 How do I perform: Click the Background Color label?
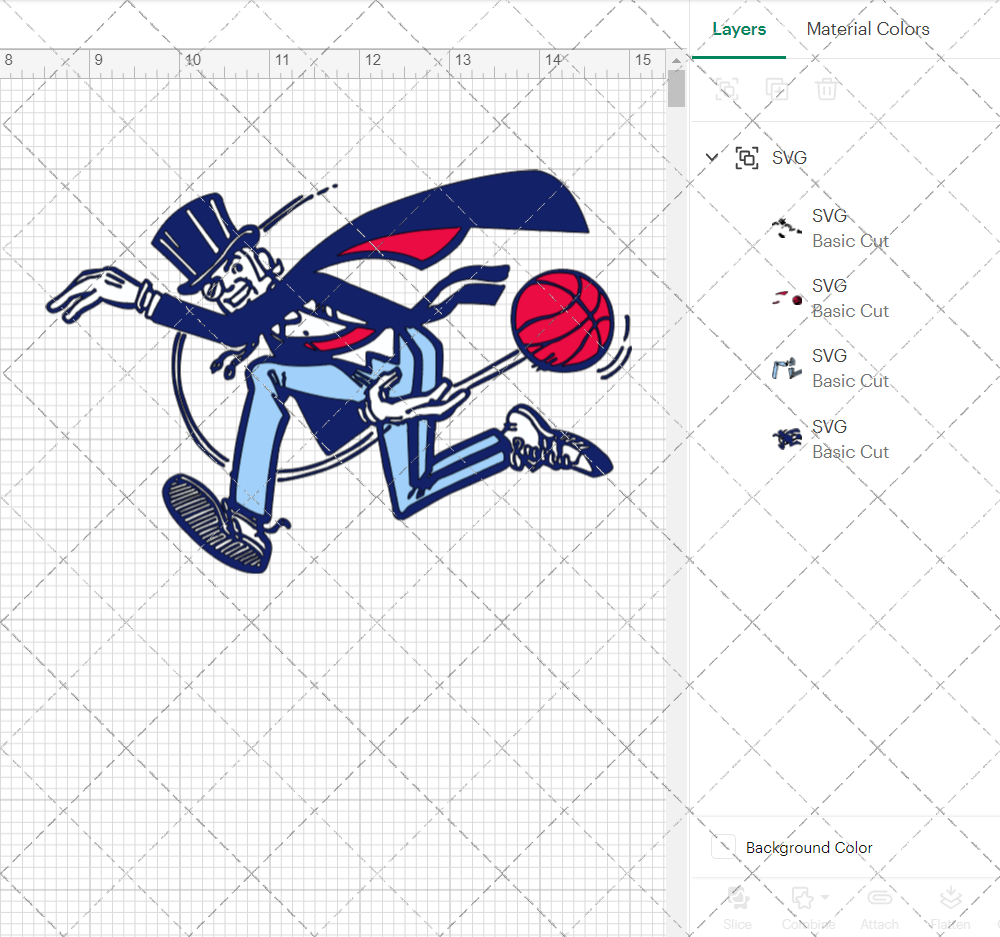pyautogui.click(x=809, y=848)
